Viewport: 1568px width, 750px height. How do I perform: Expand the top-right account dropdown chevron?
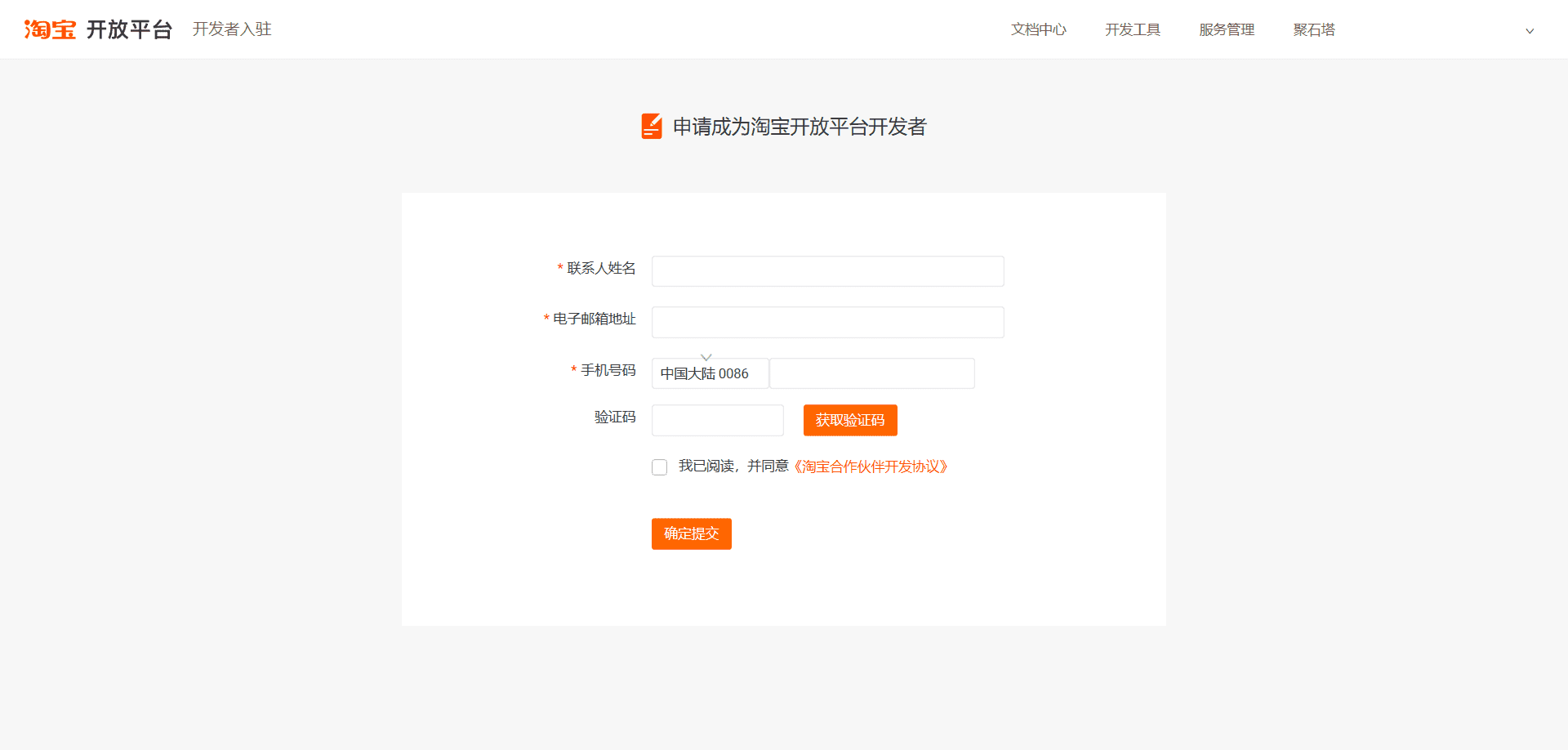[1530, 31]
